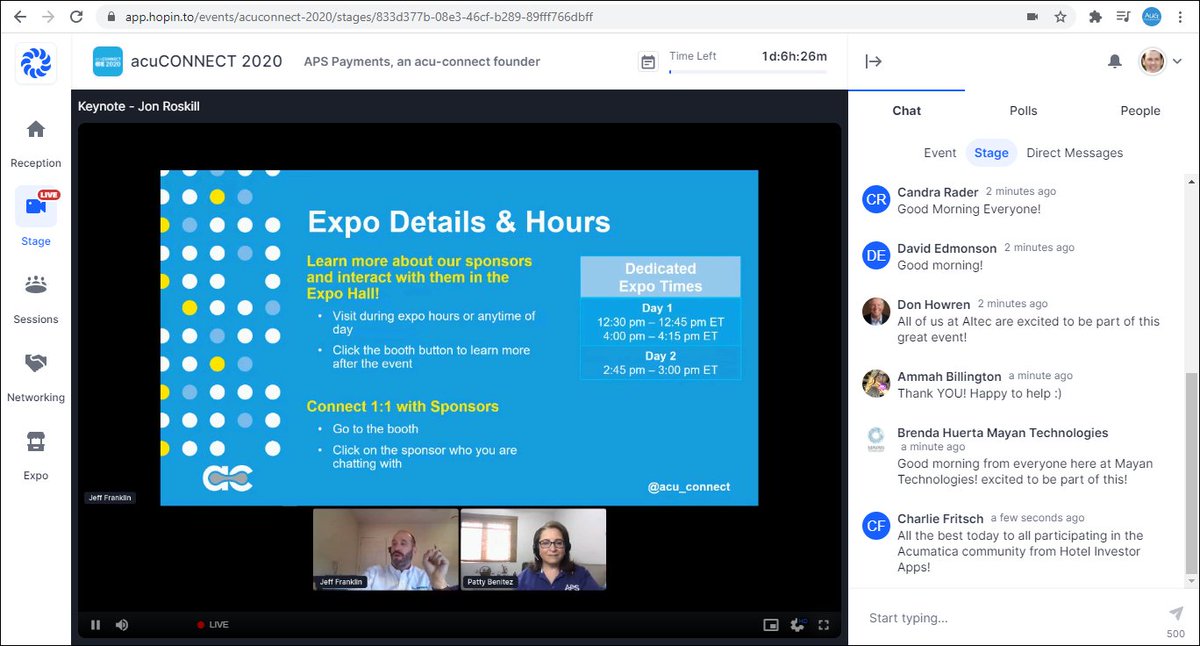Open Ammah Billington's name in chat

(x=949, y=376)
